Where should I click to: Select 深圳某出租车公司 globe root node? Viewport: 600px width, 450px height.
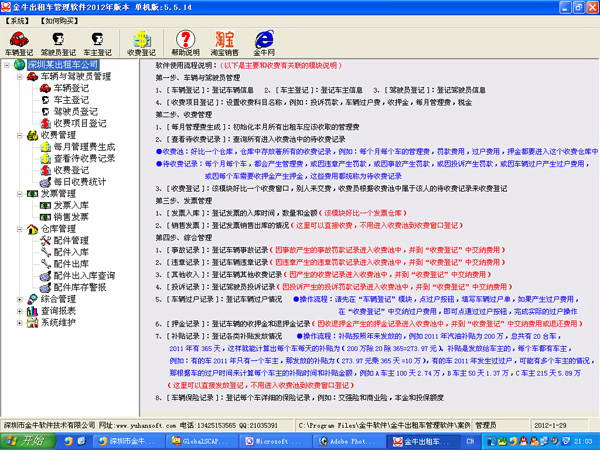click(63, 65)
